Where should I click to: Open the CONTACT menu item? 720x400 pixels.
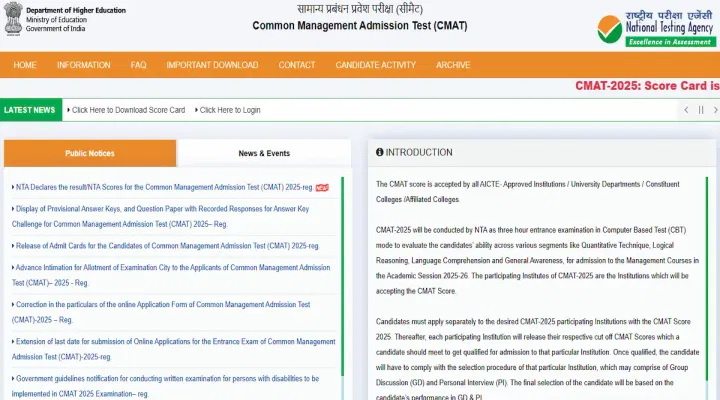pos(297,65)
